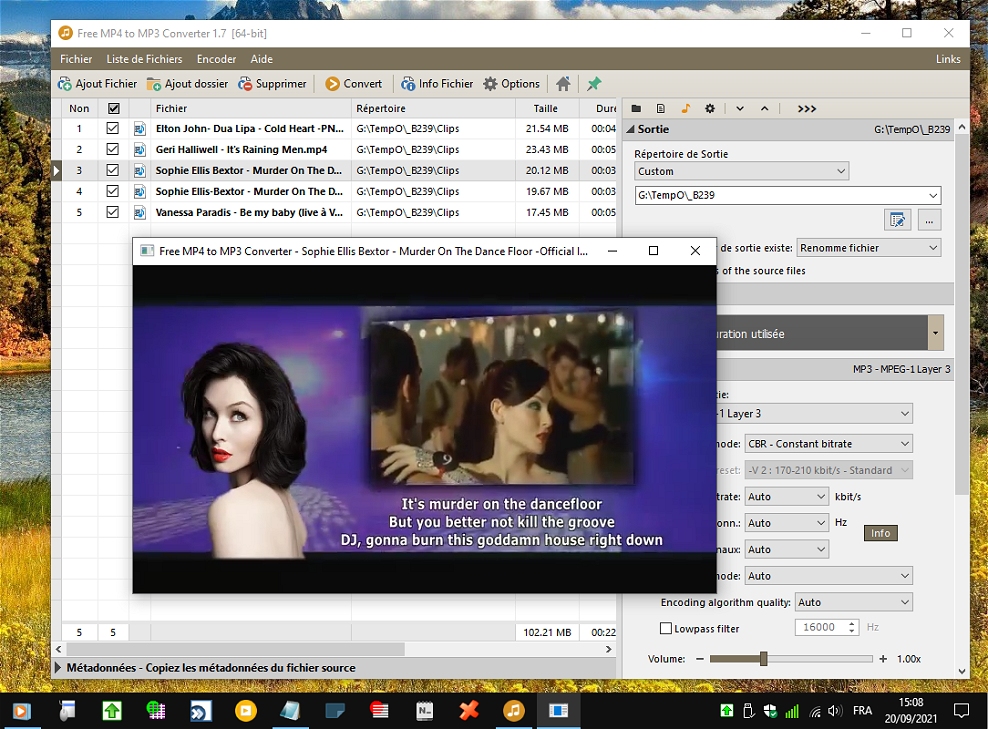
Task: Click Links in the menu bar
Action: pos(948,59)
